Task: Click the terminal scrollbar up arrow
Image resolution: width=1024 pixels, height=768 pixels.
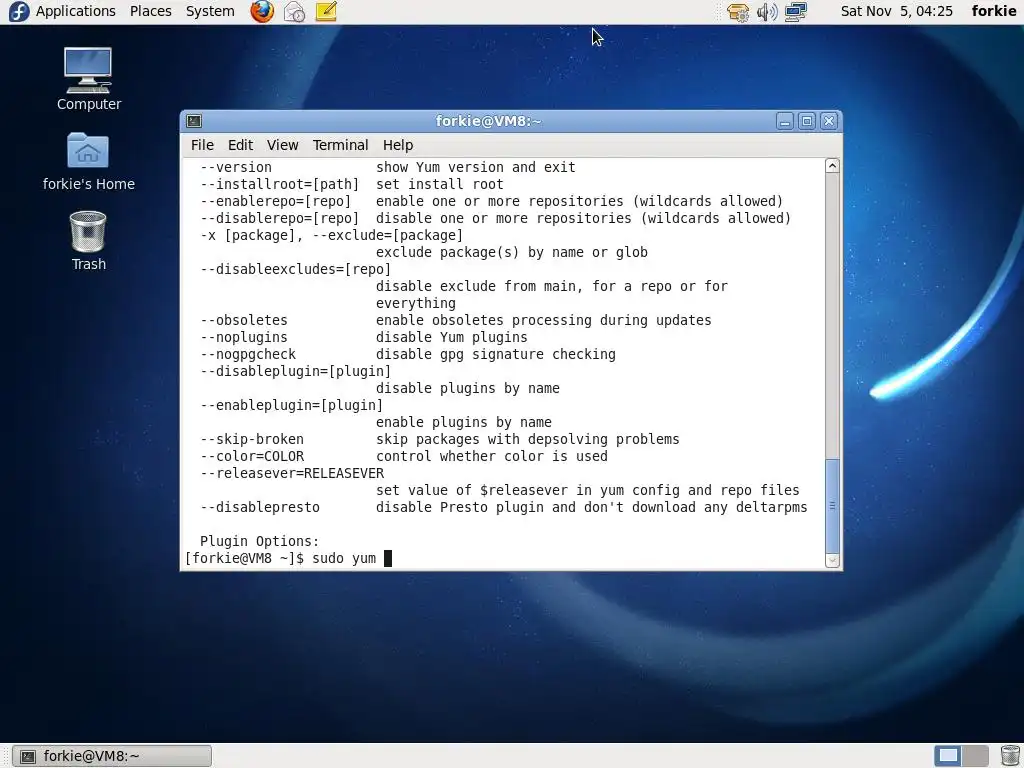Action: tap(832, 166)
